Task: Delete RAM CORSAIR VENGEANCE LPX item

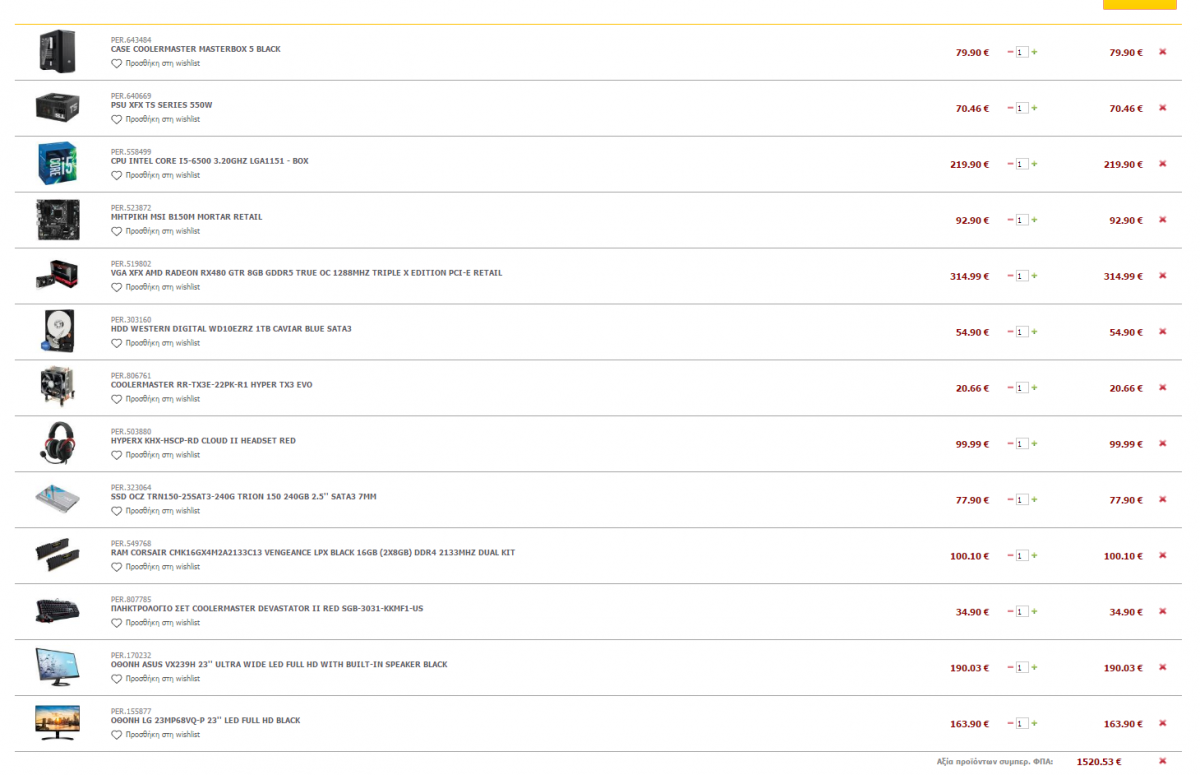Action: pos(1162,556)
